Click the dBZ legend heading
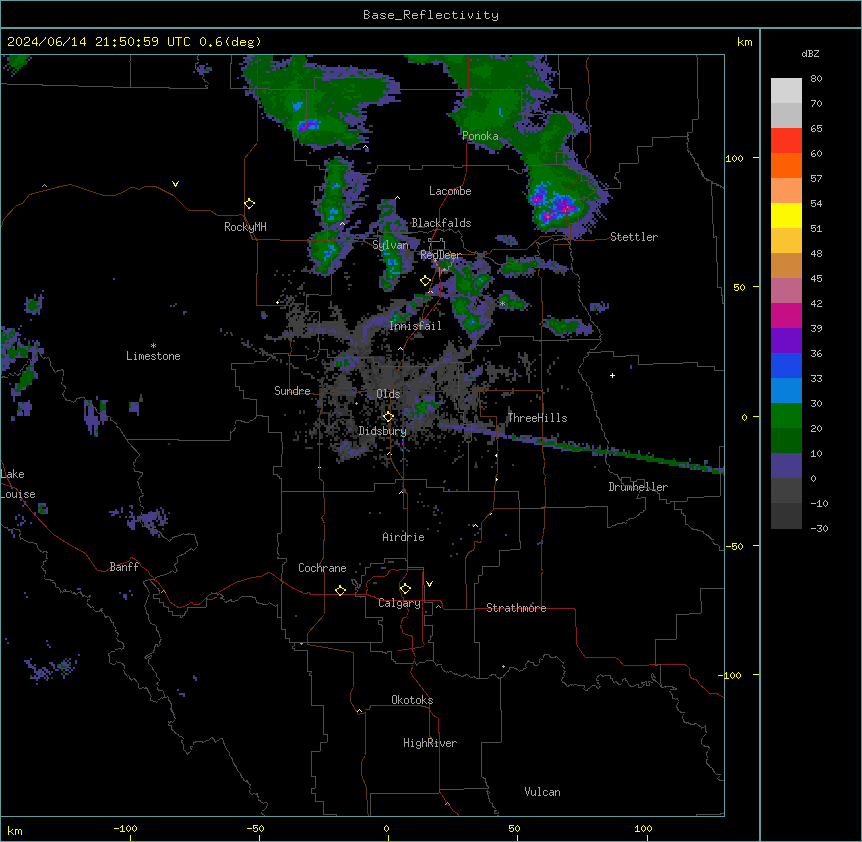This screenshot has height=842, width=862. point(810,53)
